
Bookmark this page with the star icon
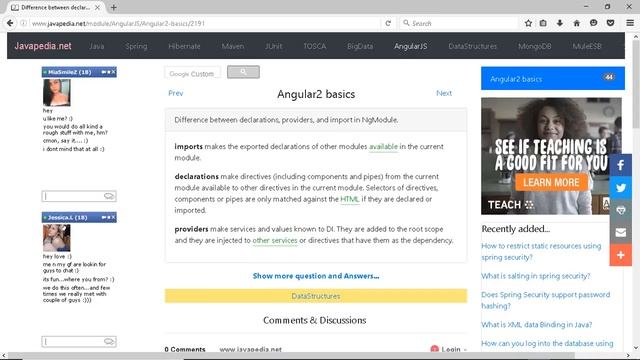click(x=528, y=23)
